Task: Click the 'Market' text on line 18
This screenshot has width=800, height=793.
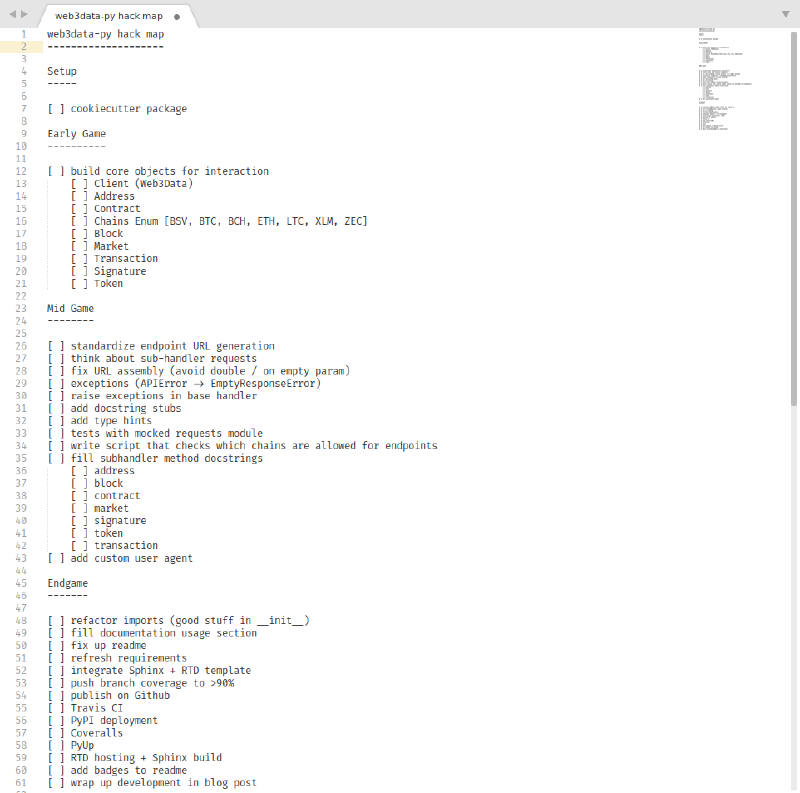Action: tap(111, 246)
